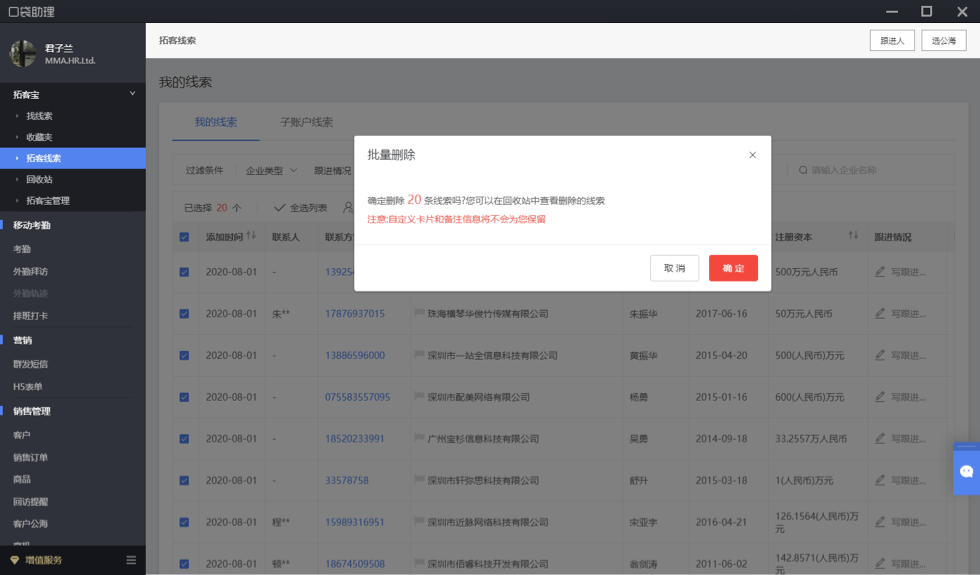Uncheck row for 珠海横琴华俊竹传媒有限公司
This screenshot has height=575, width=980.
coord(184,314)
